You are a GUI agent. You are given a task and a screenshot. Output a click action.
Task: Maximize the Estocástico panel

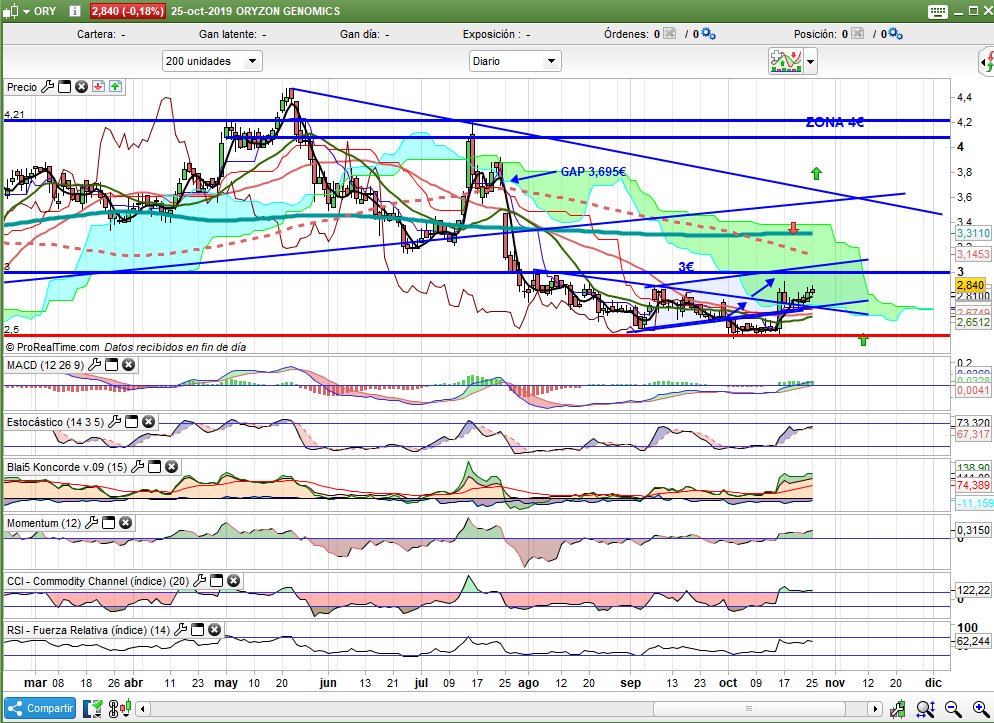click(132, 421)
